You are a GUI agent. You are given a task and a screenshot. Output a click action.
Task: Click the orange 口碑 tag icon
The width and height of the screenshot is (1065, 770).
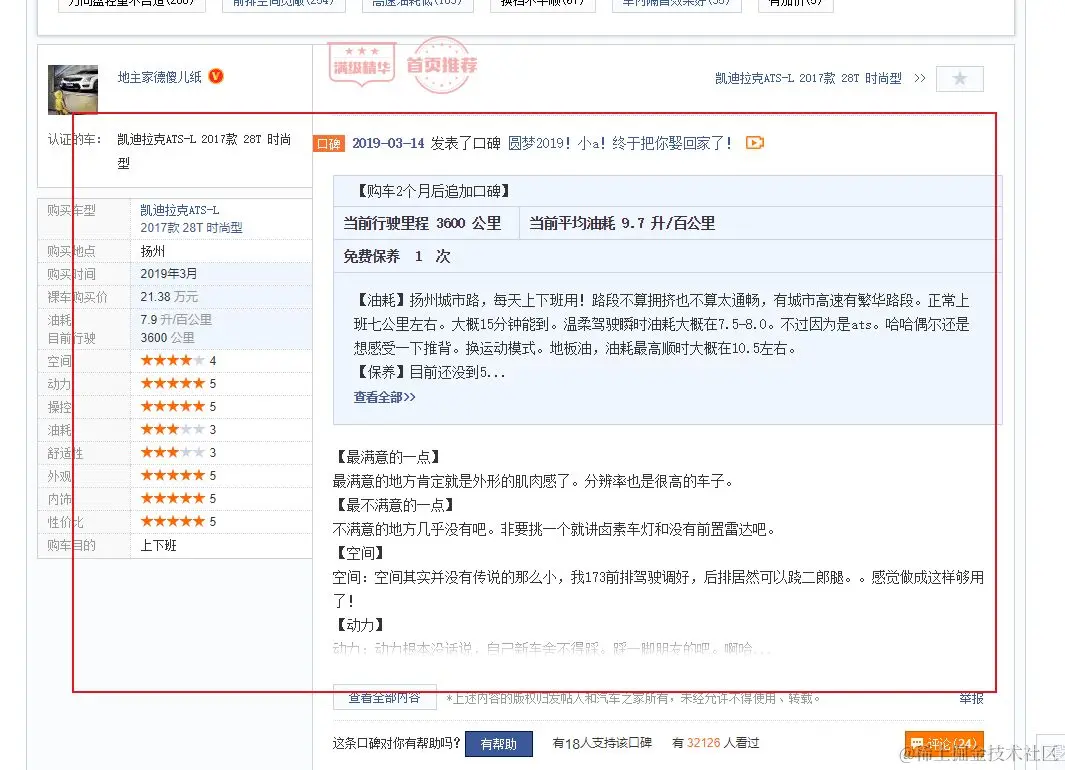[x=329, y=144]
